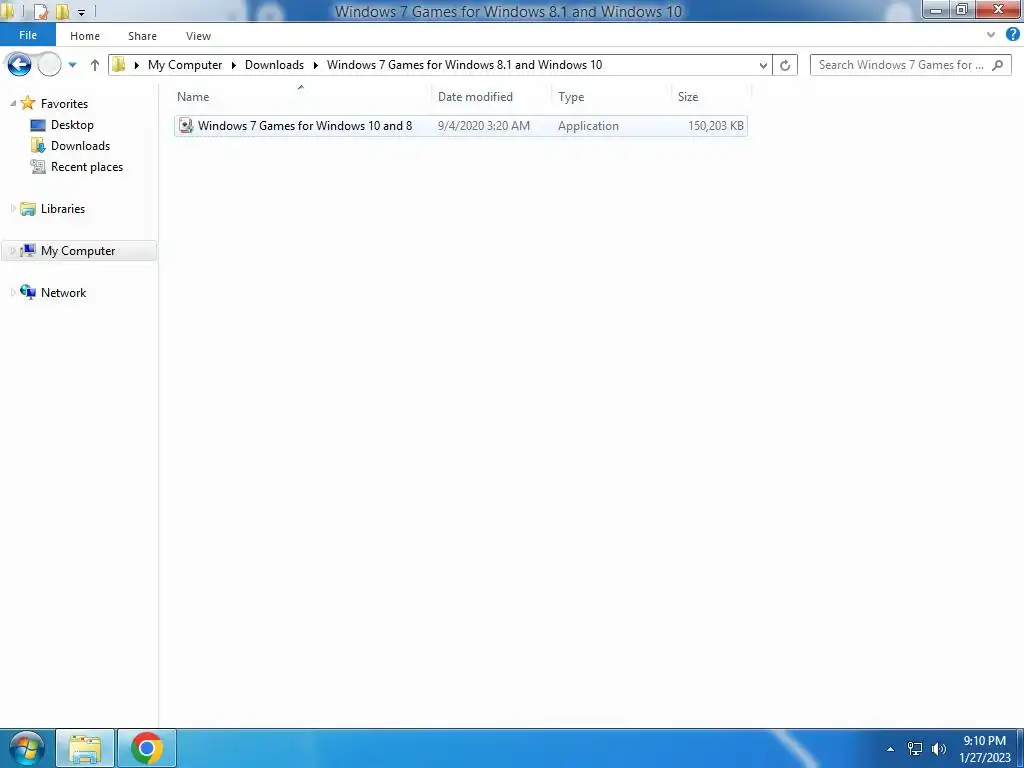Minimize the Explorer window

pyautogui.click(x=936, y=10)
